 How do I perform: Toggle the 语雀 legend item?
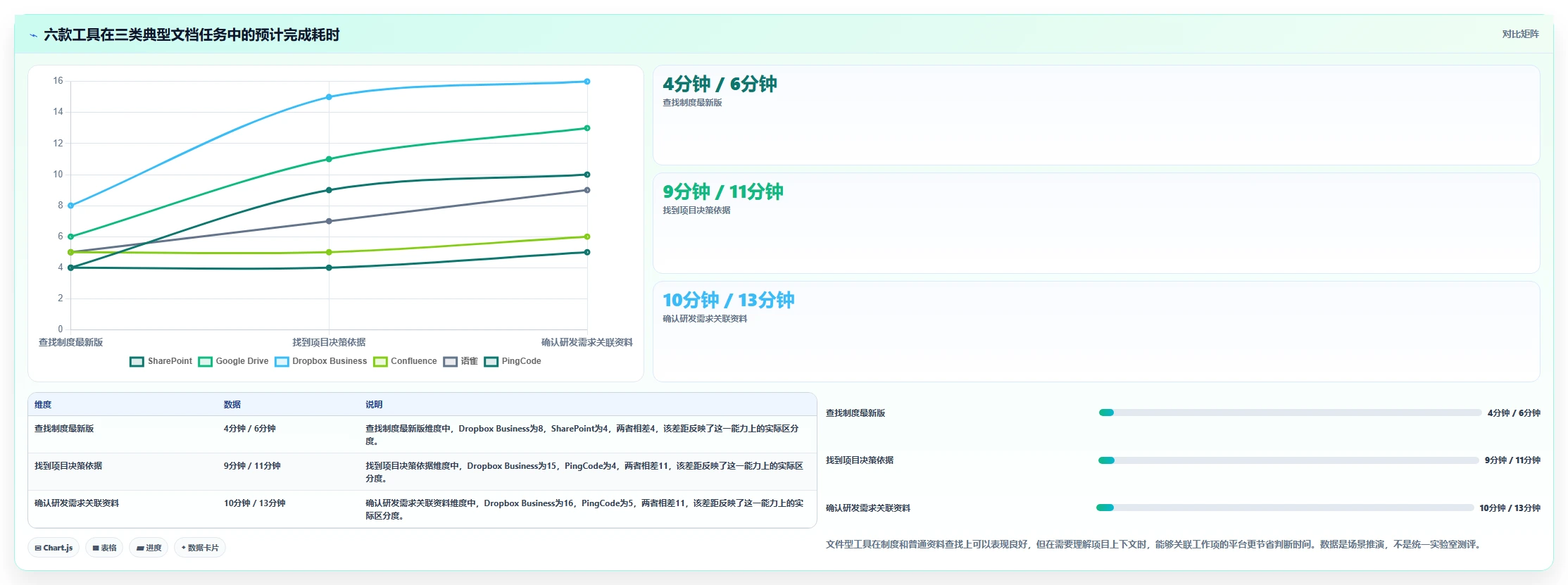[x=460, y=361]
